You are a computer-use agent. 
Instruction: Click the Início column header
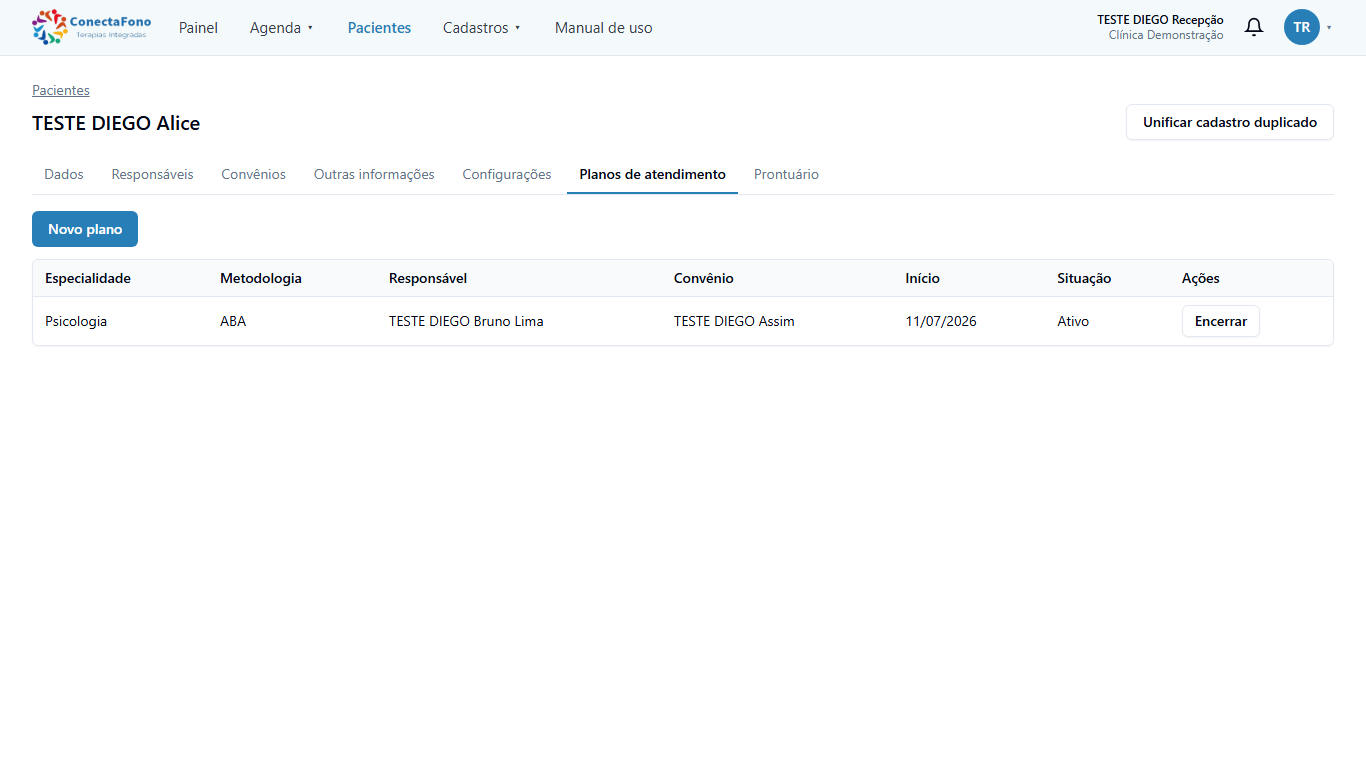pos(923,278)
